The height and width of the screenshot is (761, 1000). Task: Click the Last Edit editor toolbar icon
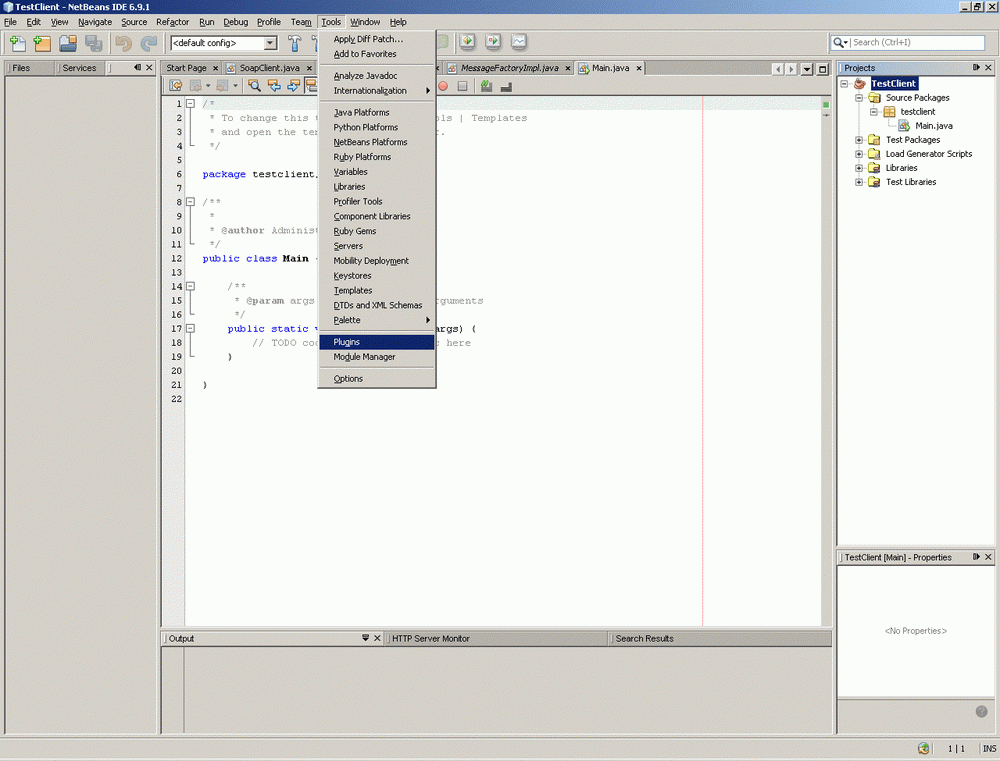[175, 85]
